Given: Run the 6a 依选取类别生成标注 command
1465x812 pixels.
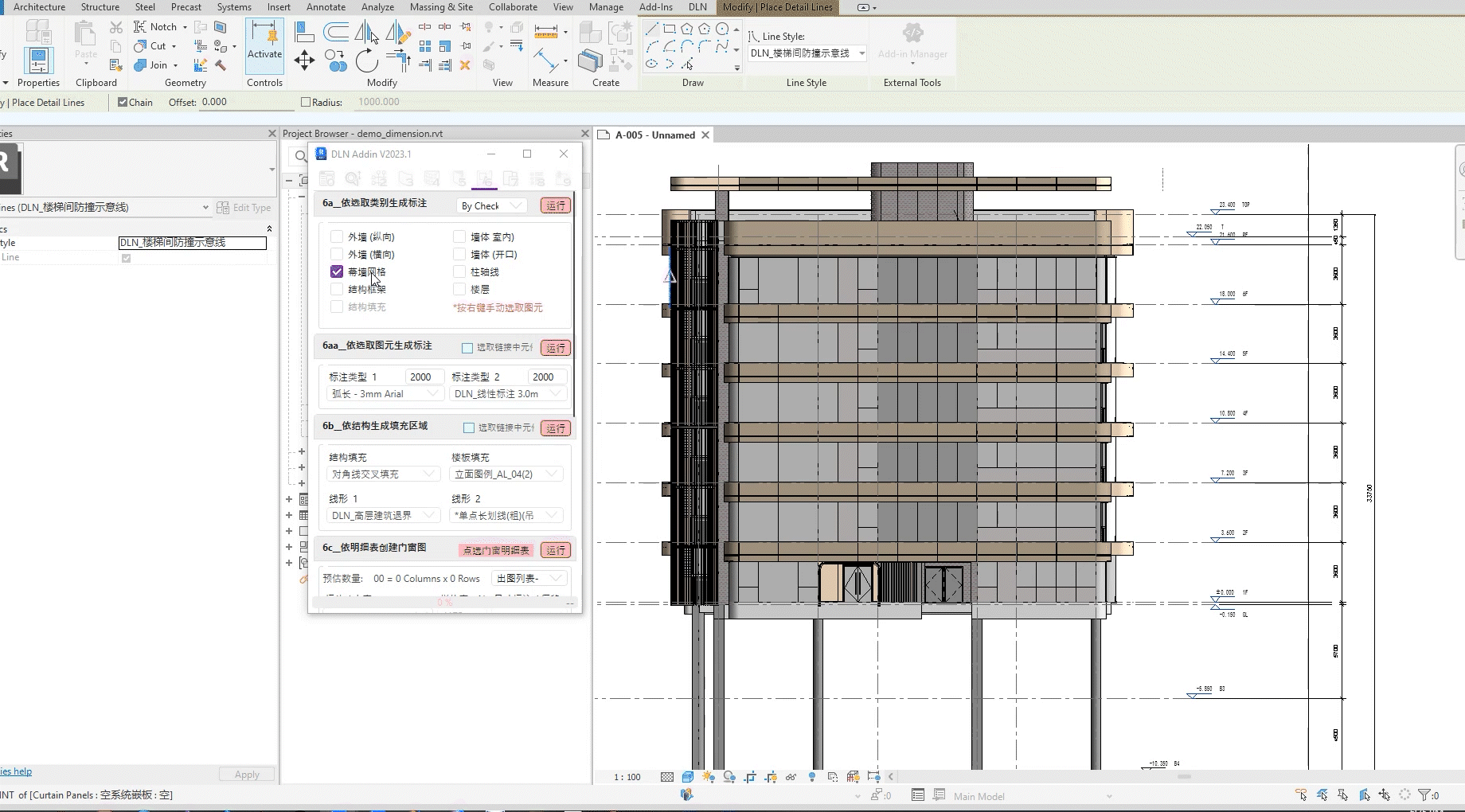Looking at the screenshot, I should pos(556,205).
